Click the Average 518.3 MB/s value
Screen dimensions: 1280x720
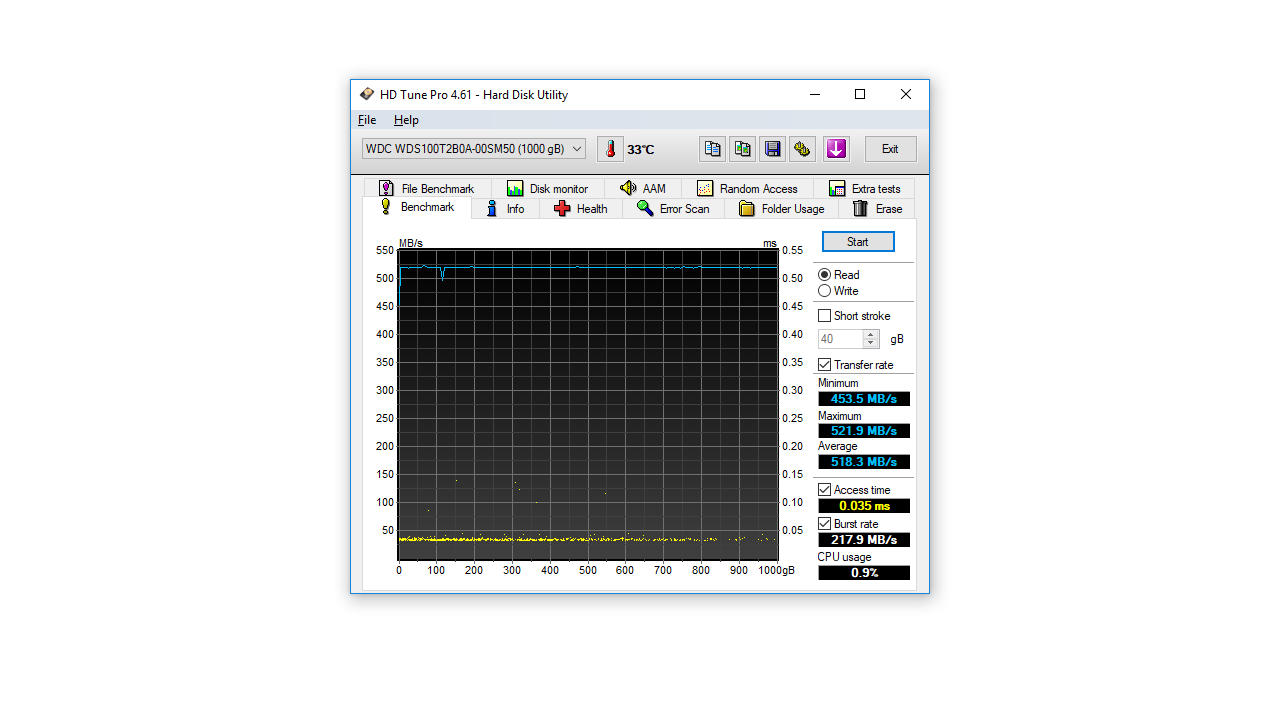[x=864, y=462]
